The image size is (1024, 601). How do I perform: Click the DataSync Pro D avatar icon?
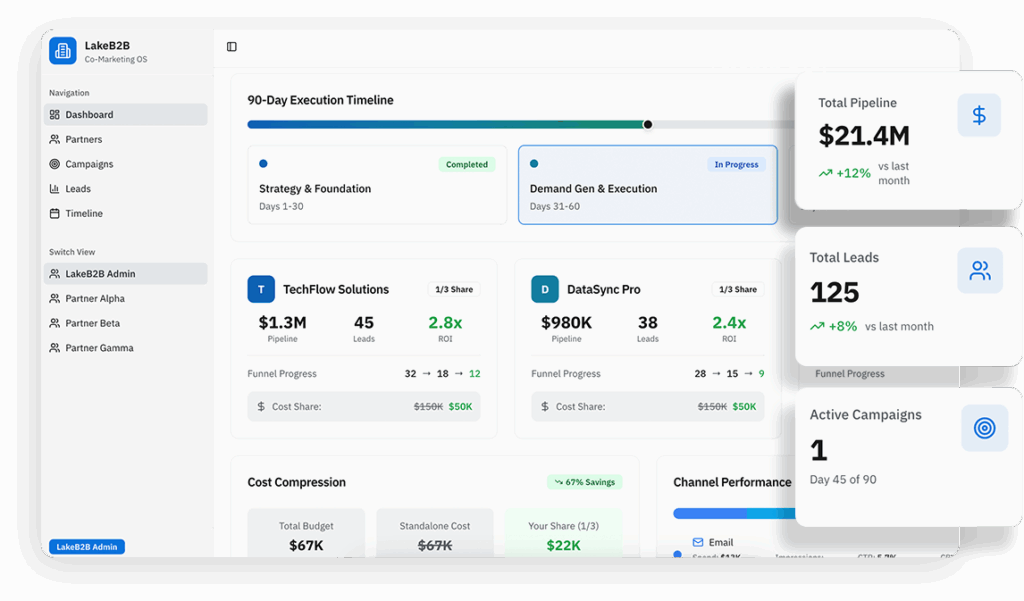[545, 289]
